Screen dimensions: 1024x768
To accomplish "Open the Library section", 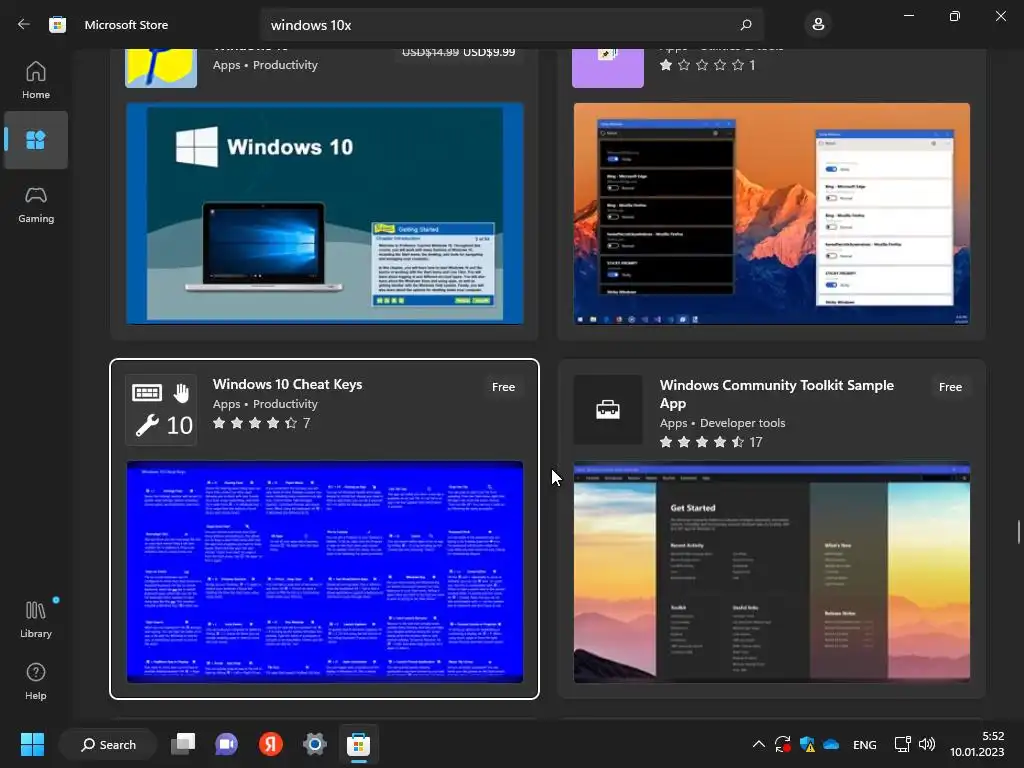I will tap(36, 619).
